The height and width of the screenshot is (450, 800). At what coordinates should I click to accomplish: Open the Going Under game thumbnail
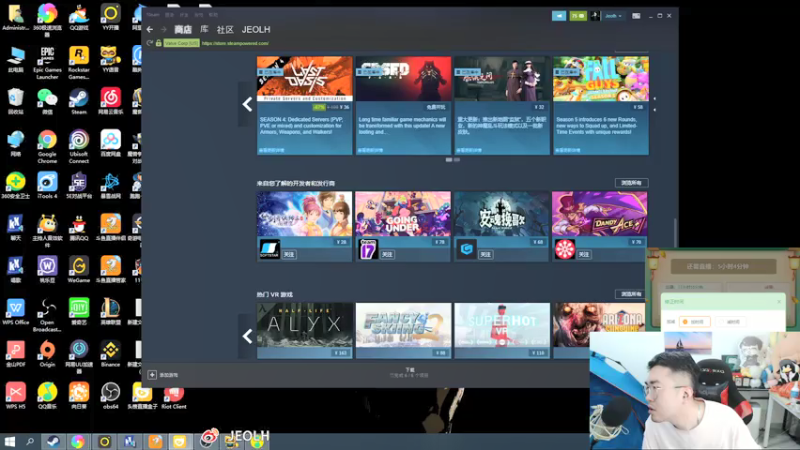(403, 214)
